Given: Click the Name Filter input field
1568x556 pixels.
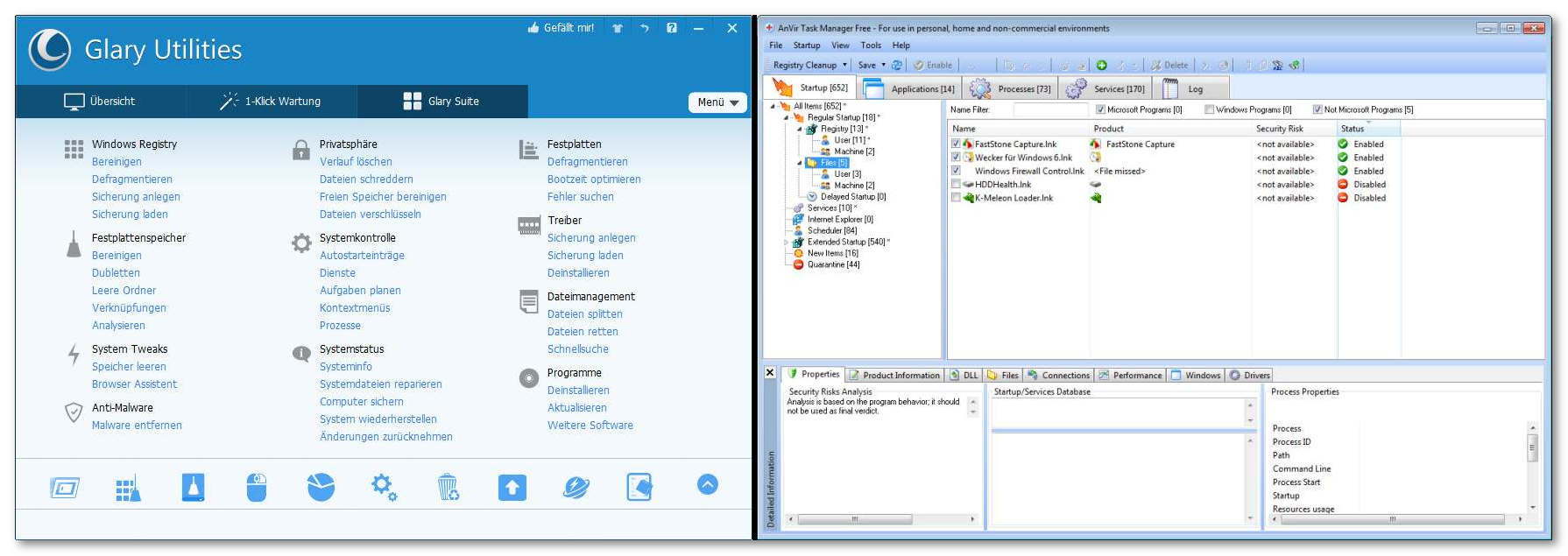Looking at the screenshot, I should pyautogui.click(x=1051, y=109).
